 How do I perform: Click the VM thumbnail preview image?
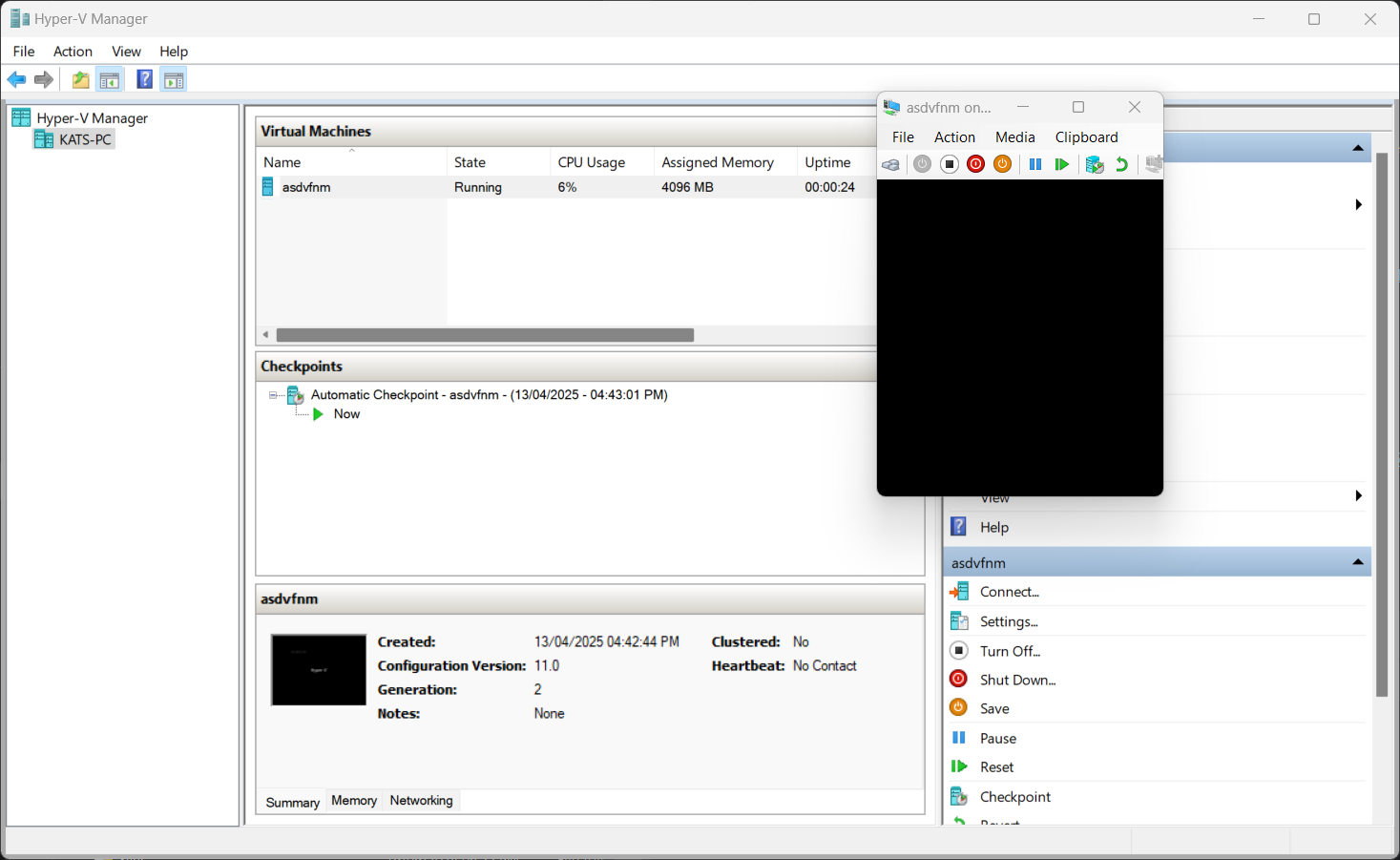coord(319,670)
